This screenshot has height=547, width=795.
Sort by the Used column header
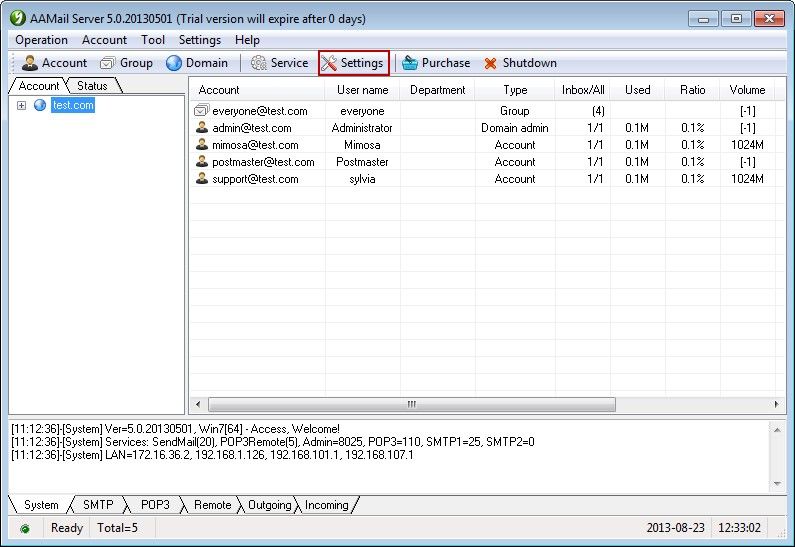[637, 90]
